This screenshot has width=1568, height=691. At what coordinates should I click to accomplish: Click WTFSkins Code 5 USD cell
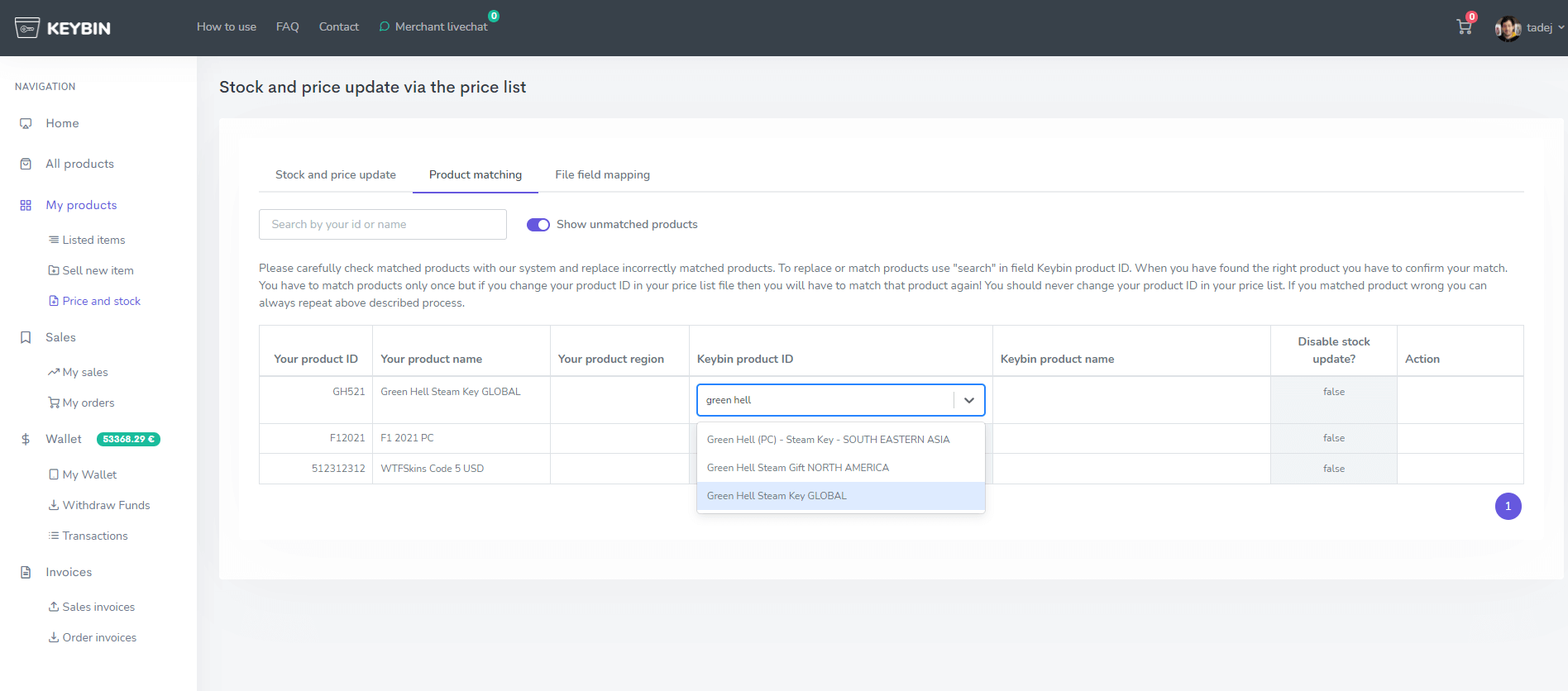pos(461,469)
